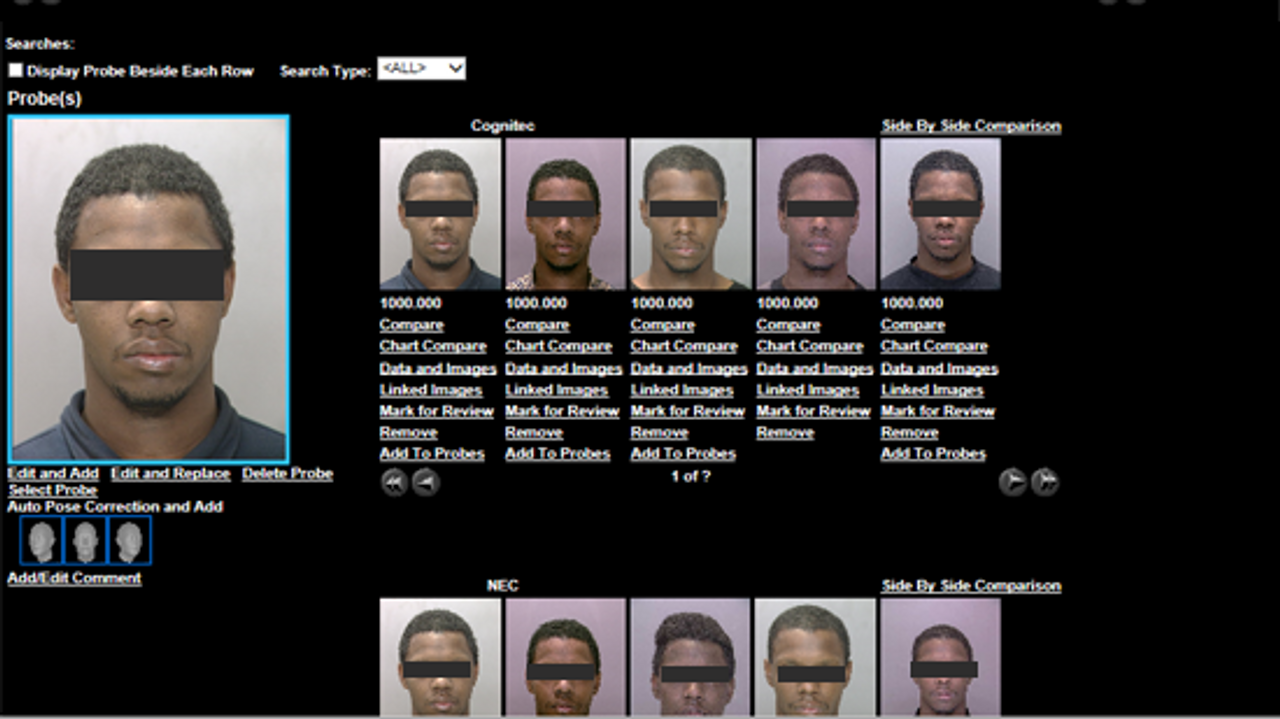Open the Add/Edit Comment link

[x=74, y=578]
